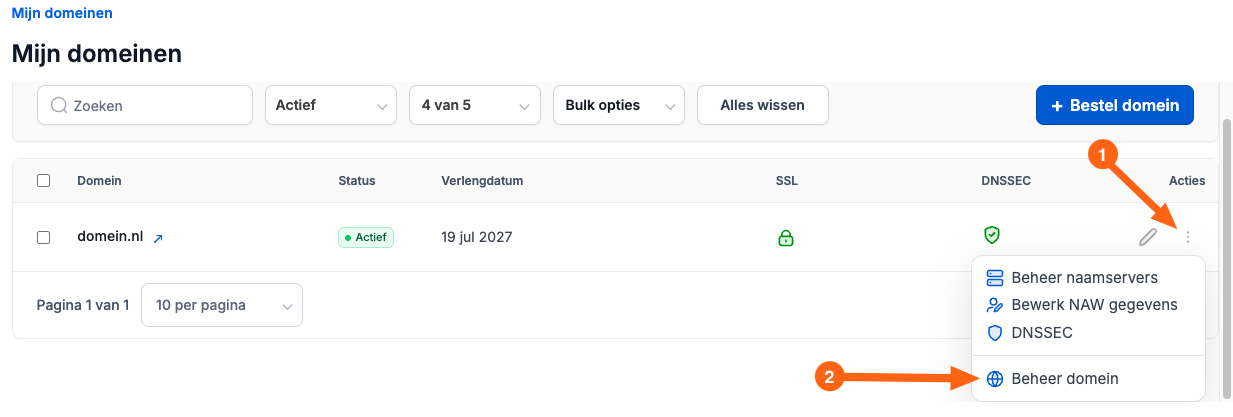The height and width of the screenshot is (417, 1233).
Task: Click the server icon beside Beheer naamservers
Action: tap(994, 277)
